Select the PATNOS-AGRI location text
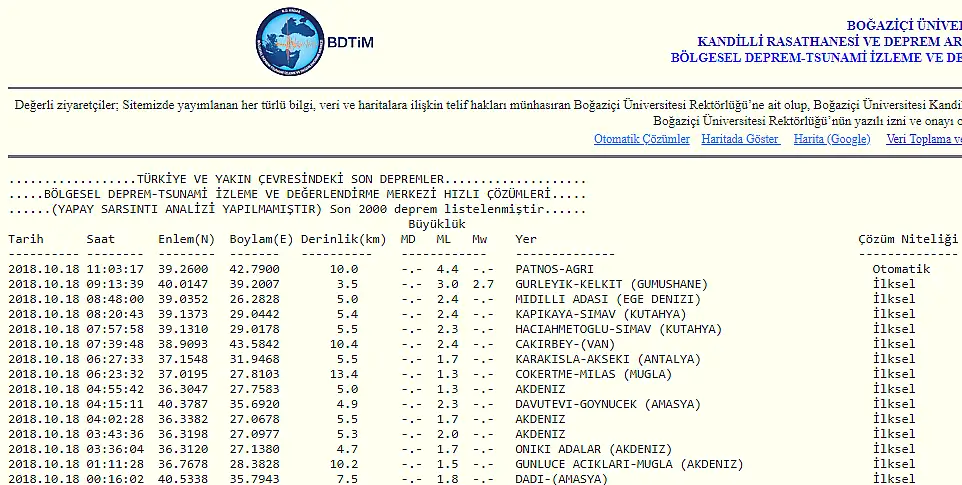 (554, 269)
